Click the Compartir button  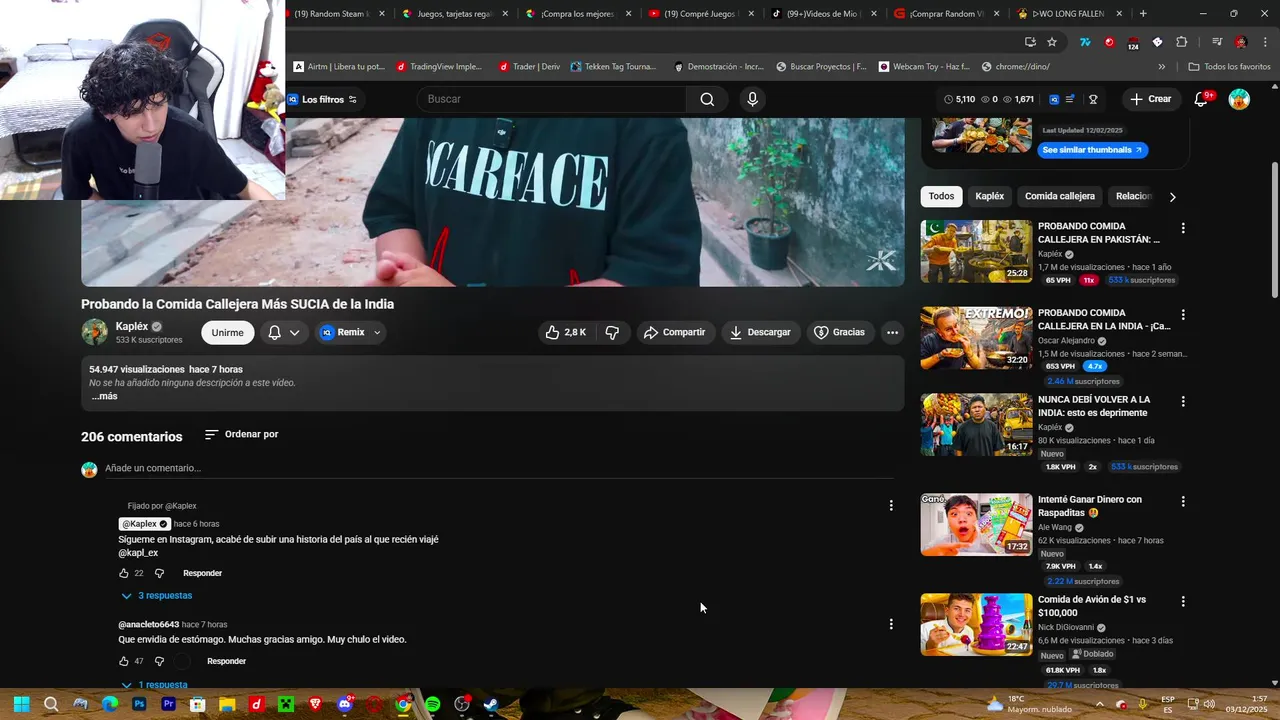coord(674,332)
